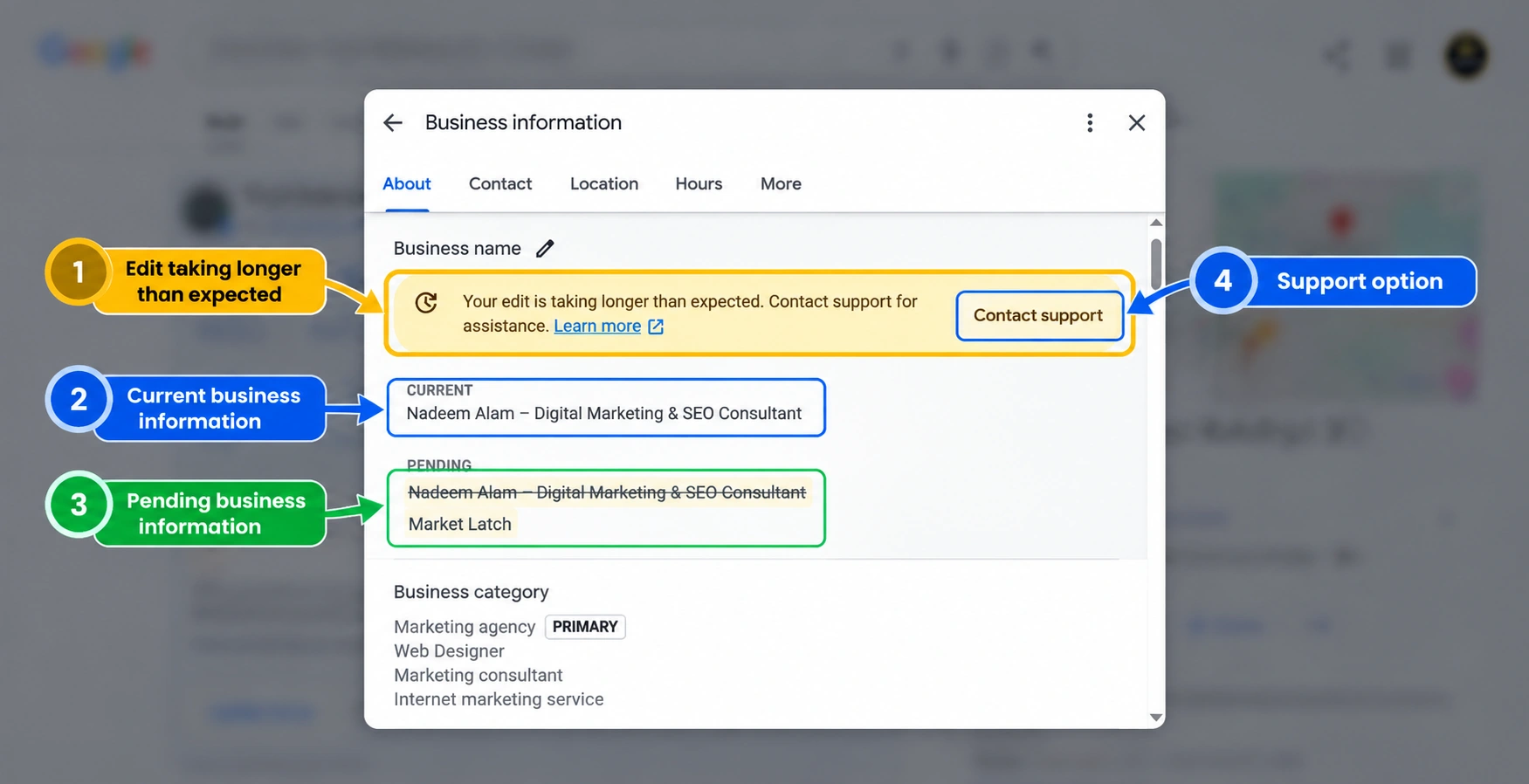Viewport: 1529px width, 784px height.
Task: Click the PENDING label
Action: point(439,464)
